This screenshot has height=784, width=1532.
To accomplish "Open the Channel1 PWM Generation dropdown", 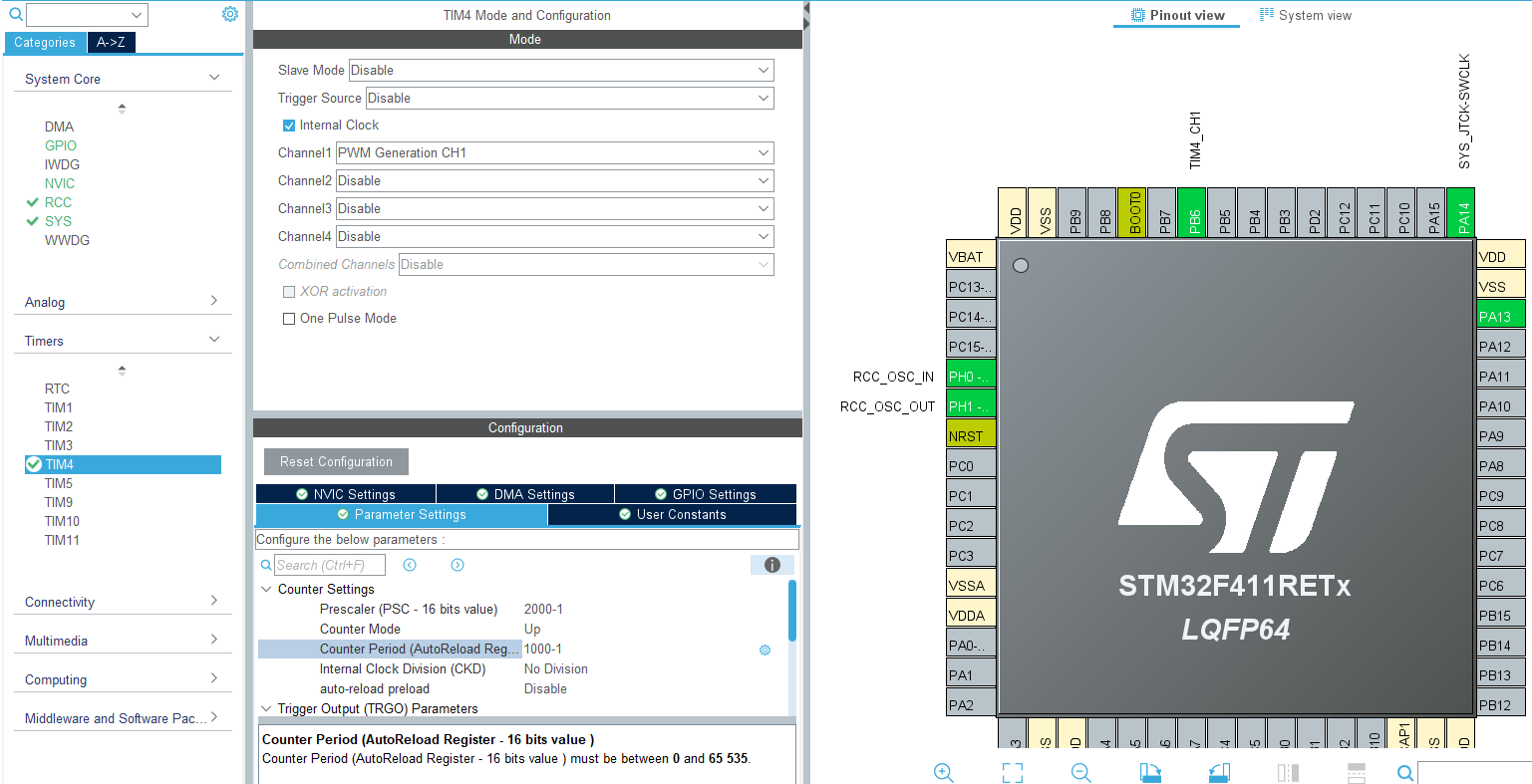I will pos(555,153).
